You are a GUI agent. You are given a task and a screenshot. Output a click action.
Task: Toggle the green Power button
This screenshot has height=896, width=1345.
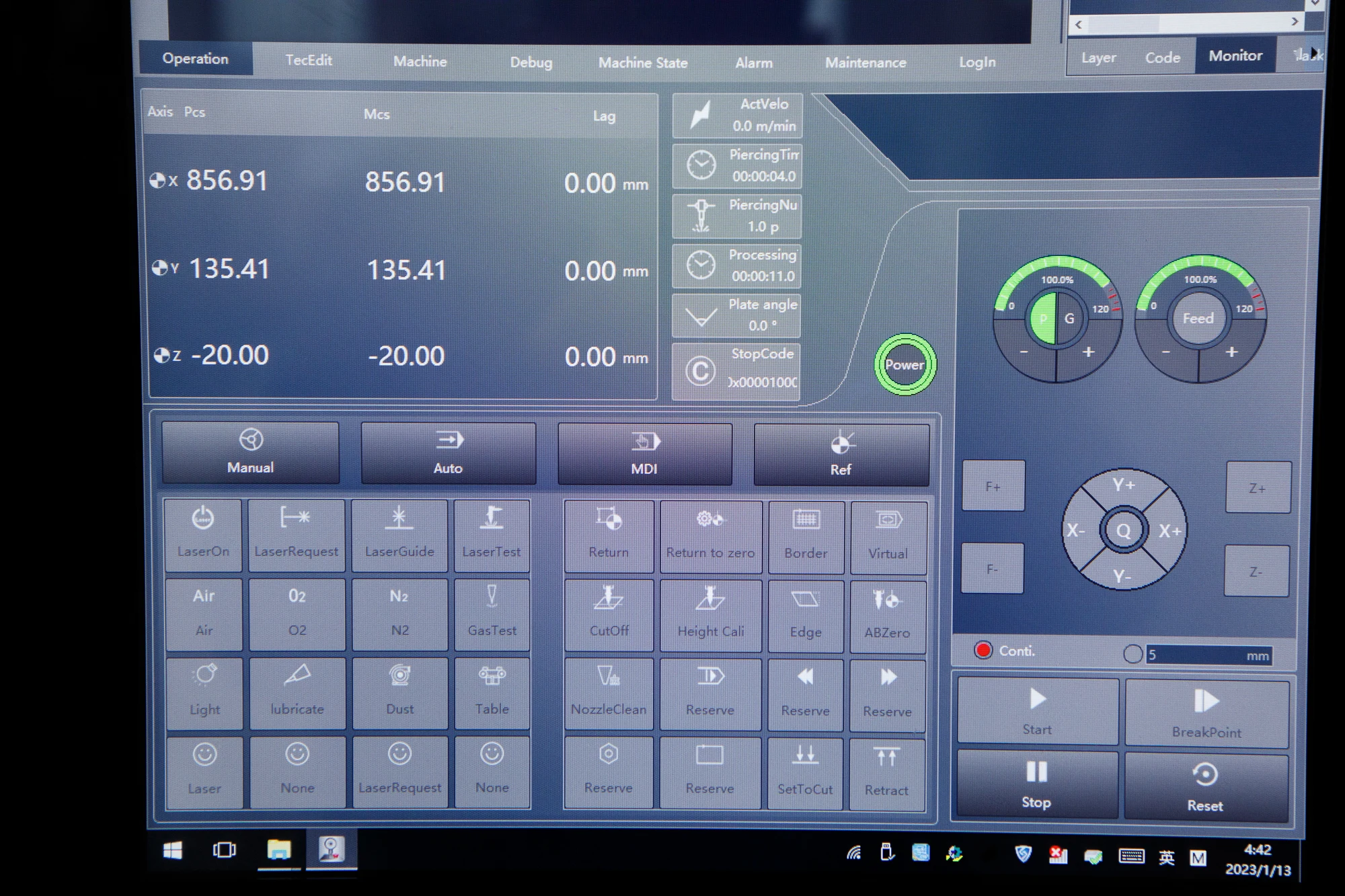click(905, 365)
